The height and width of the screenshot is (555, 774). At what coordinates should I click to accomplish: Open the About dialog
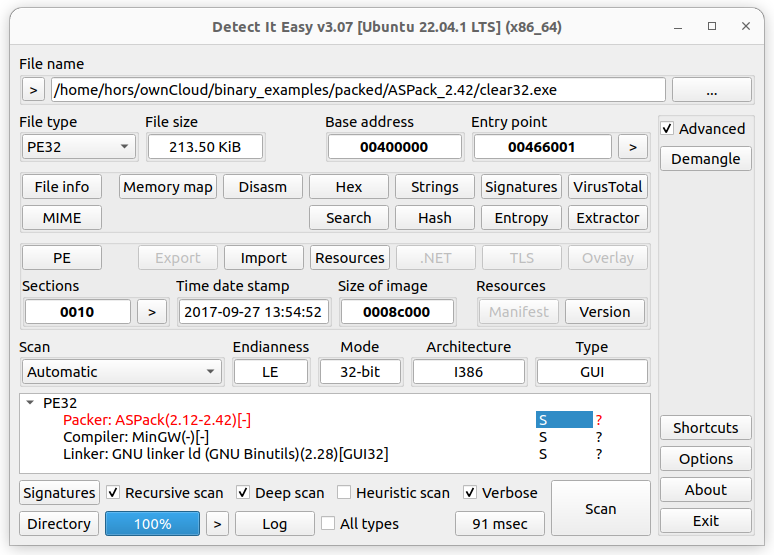(705, 490)
